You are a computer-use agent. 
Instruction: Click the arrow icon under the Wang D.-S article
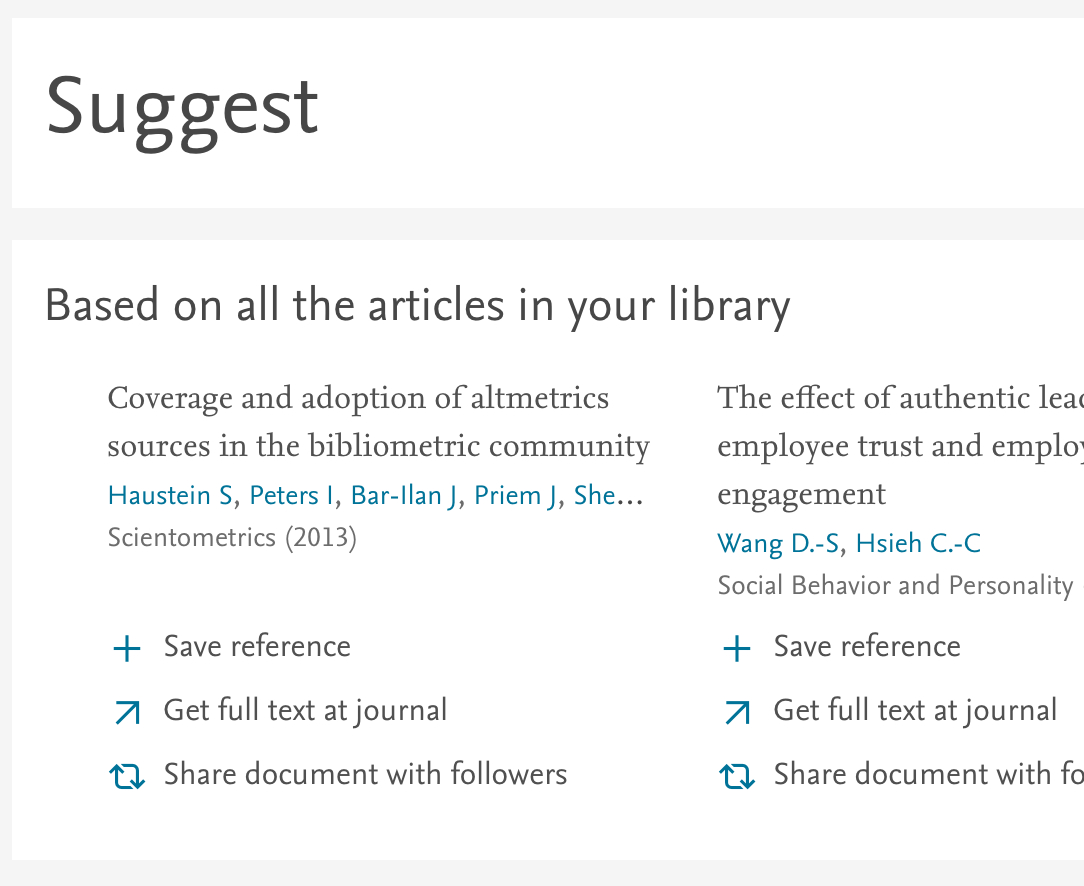click(x=736, y=712)
